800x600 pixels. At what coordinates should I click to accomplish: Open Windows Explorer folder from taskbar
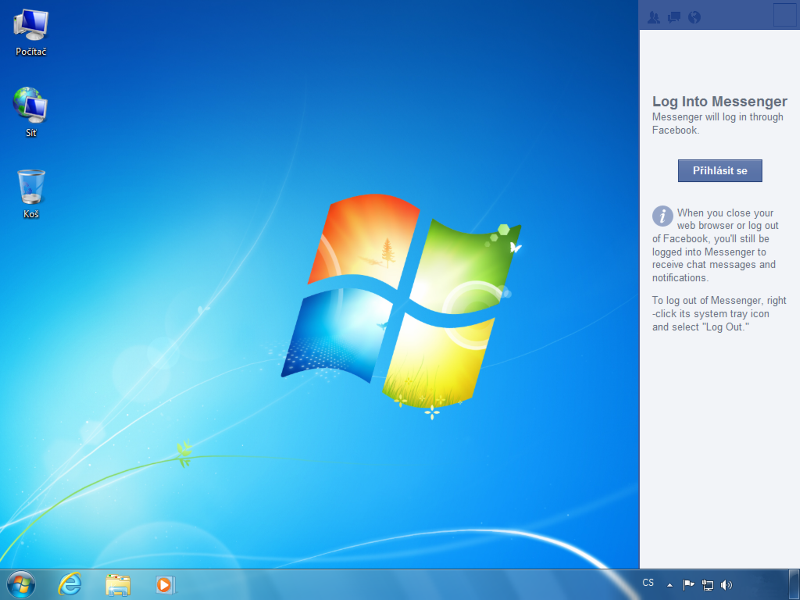[118, 585]
